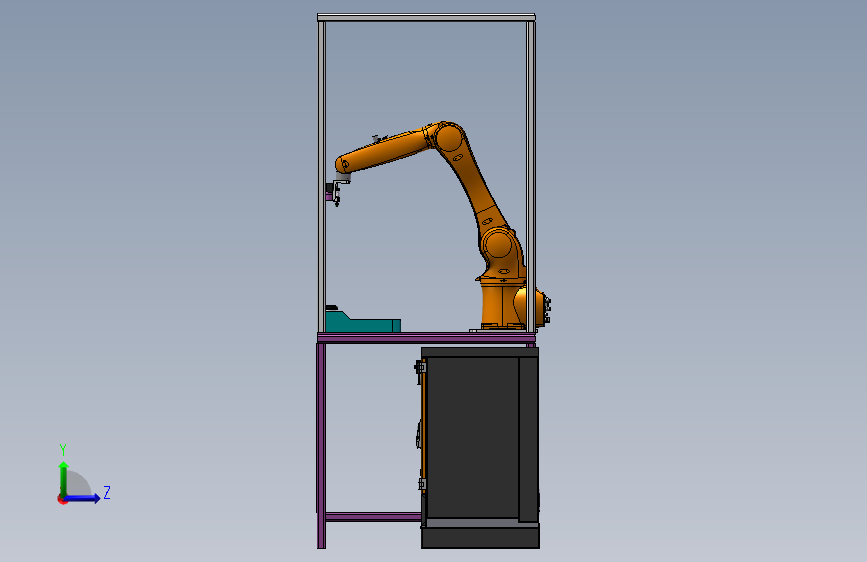Select the robot's circular shoulder joint
Screen dimensions: 867x562
point(498,244)
